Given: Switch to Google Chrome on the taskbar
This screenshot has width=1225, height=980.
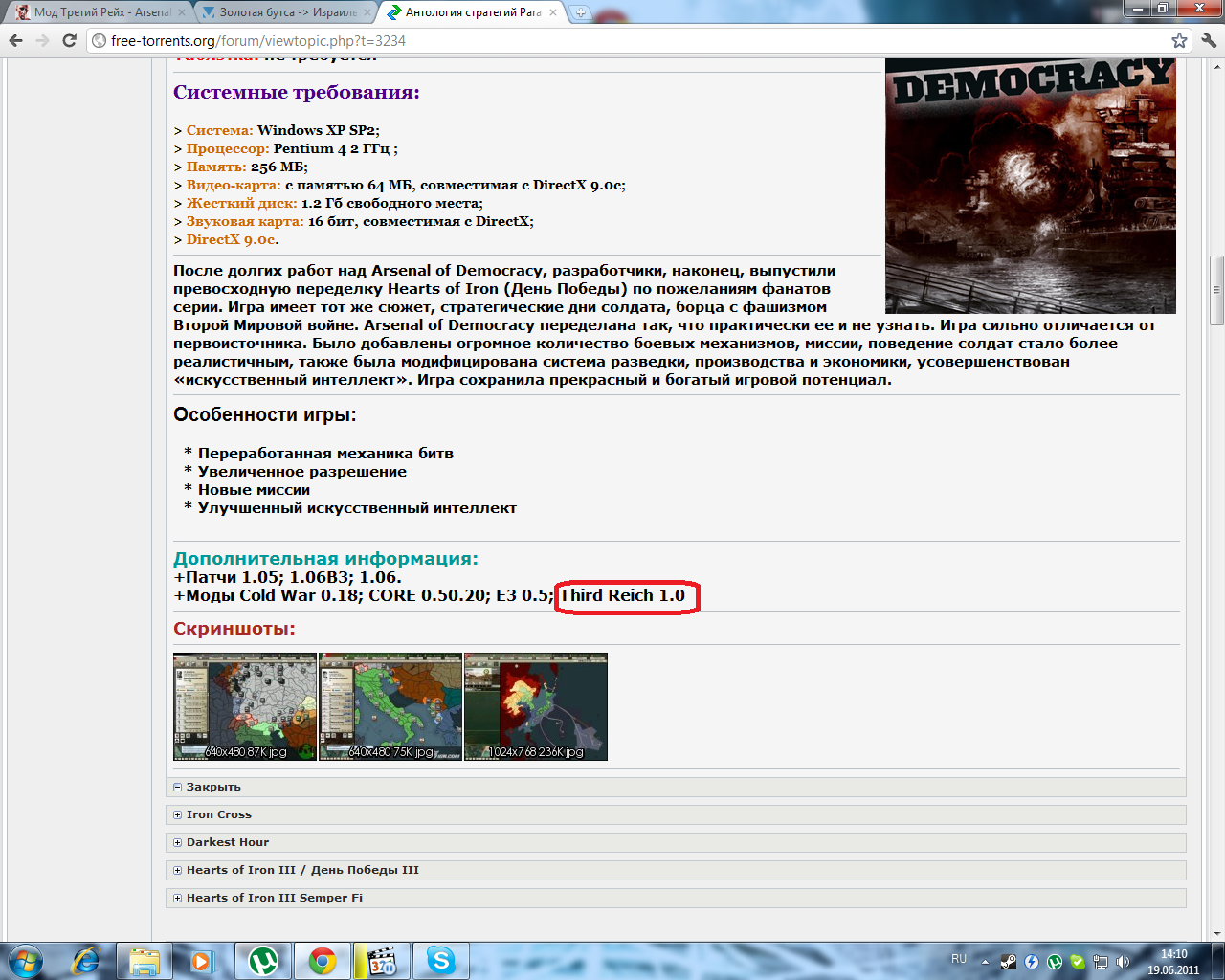Looking at the screenshot, I should tap(323, 960).
